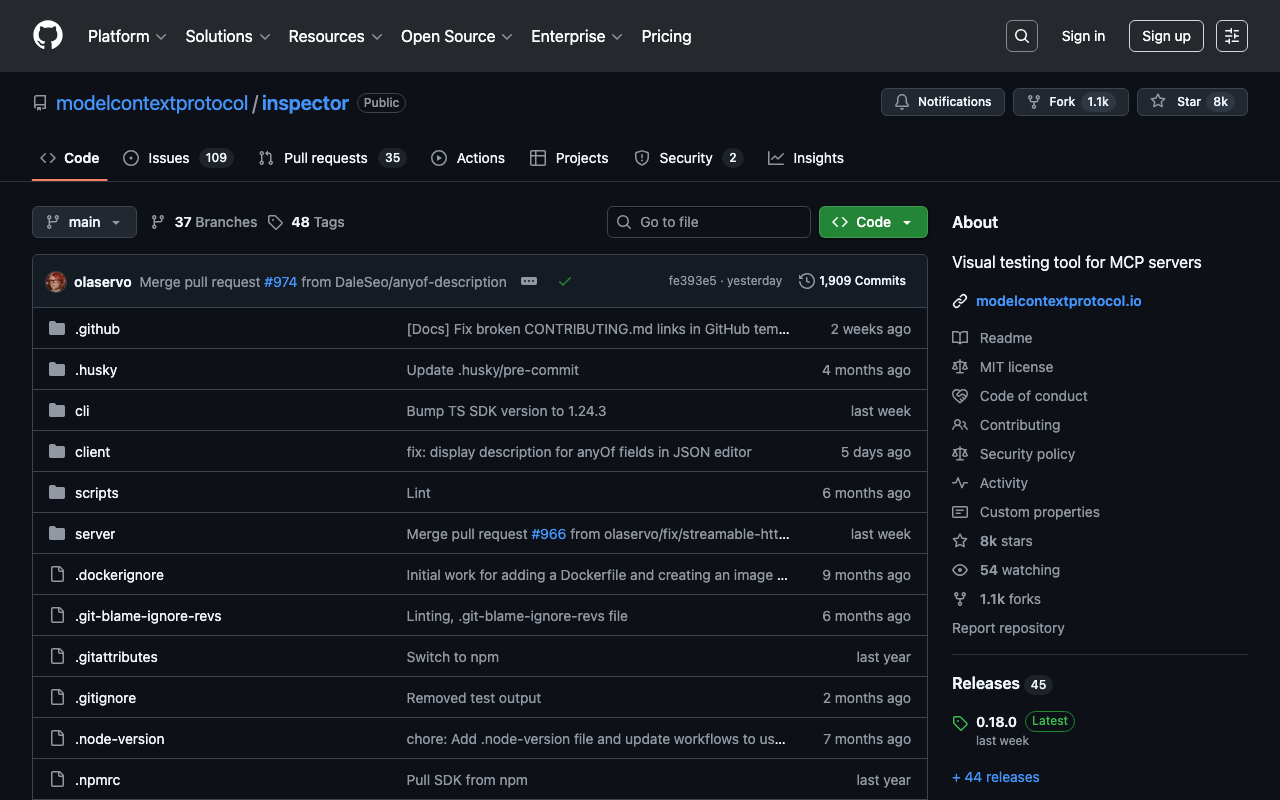The height and width of the screenshot is (800, 1280).
Task: Open search with the magnifier icon
Action: click(1021, 36)
